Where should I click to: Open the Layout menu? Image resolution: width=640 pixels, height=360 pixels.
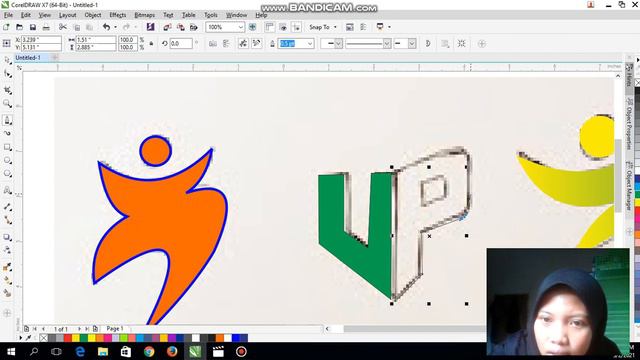click(x=67, y=15)
